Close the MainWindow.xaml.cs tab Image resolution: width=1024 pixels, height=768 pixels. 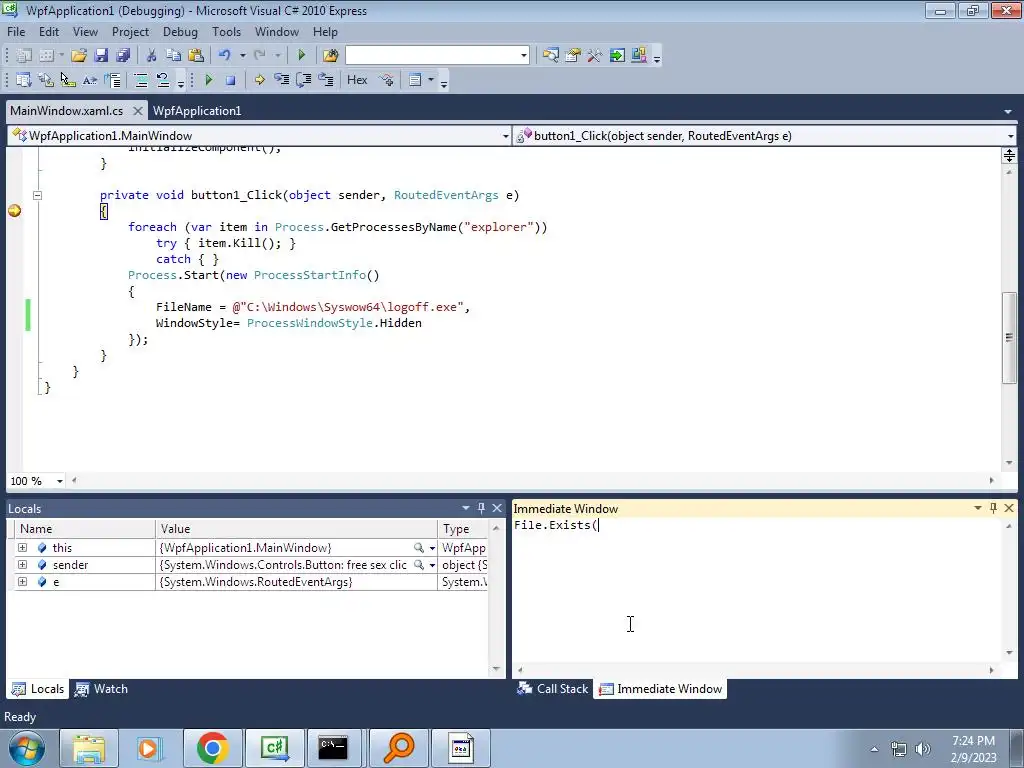tap(137, 111)
